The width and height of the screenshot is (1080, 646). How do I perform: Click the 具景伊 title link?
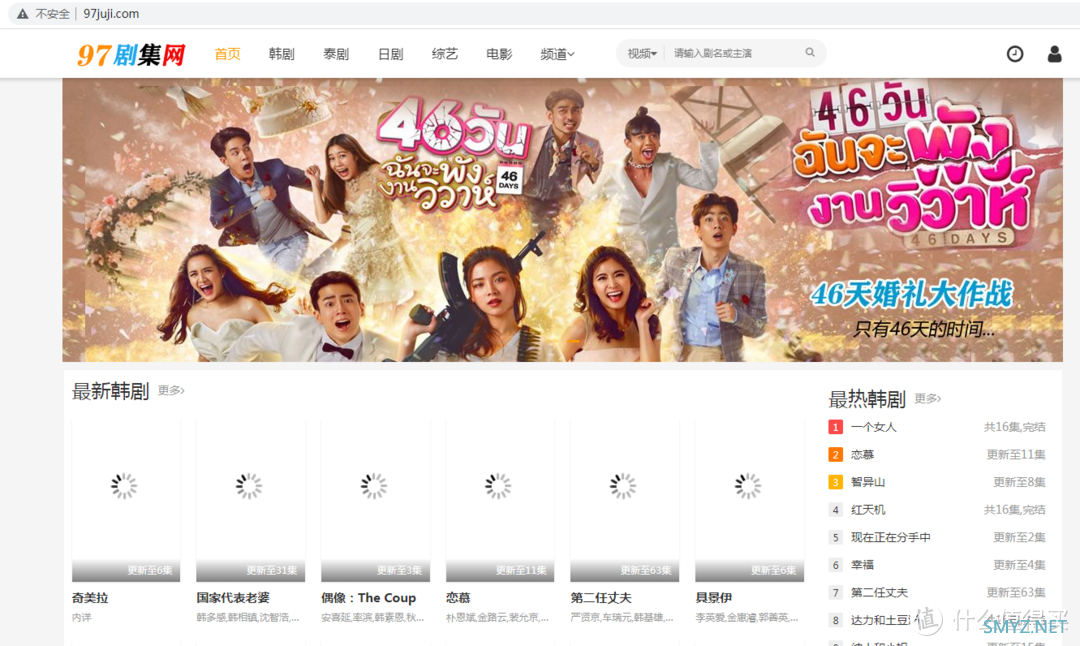click(714, 598)
